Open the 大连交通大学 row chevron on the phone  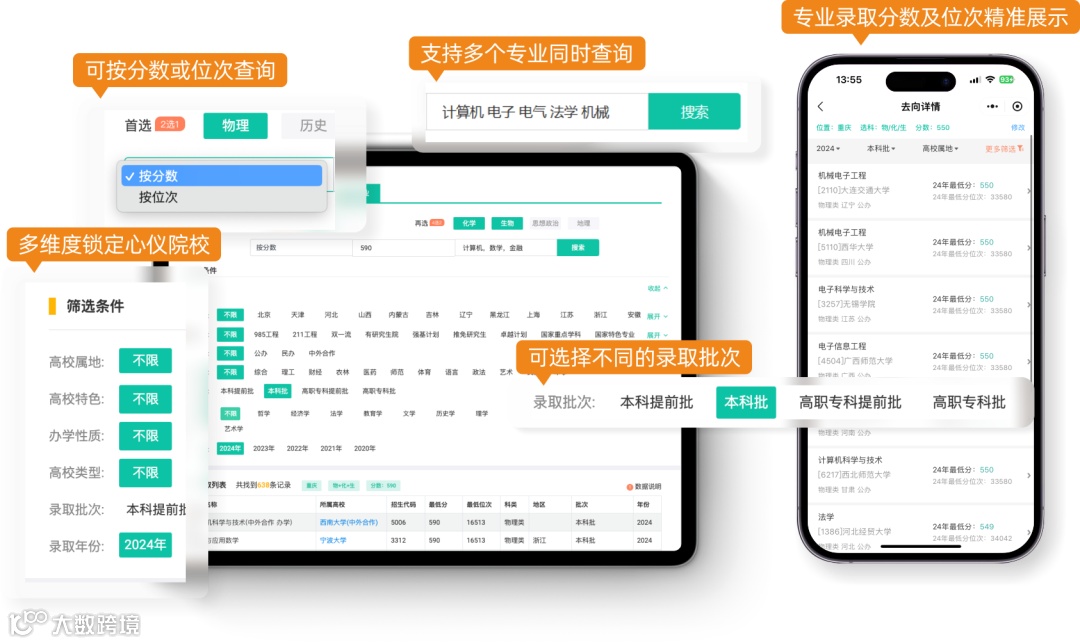[x=1029, y=191]
